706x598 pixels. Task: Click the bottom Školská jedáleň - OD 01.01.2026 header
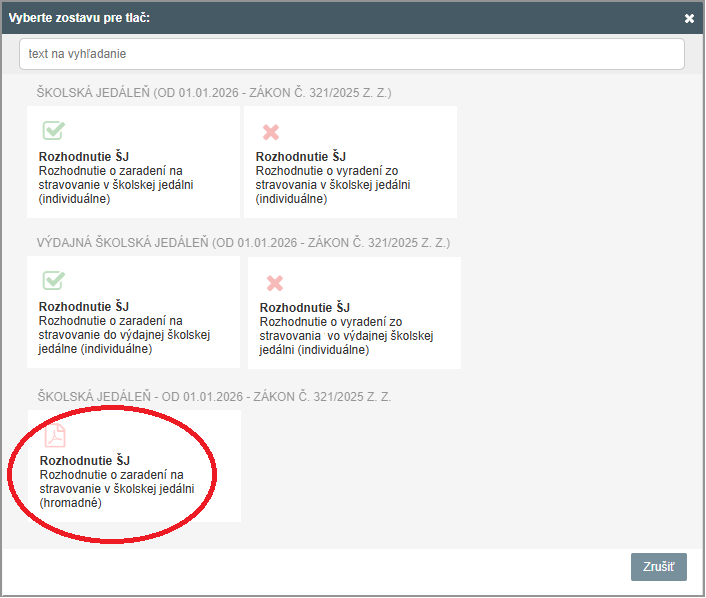(x=214, y=397)
